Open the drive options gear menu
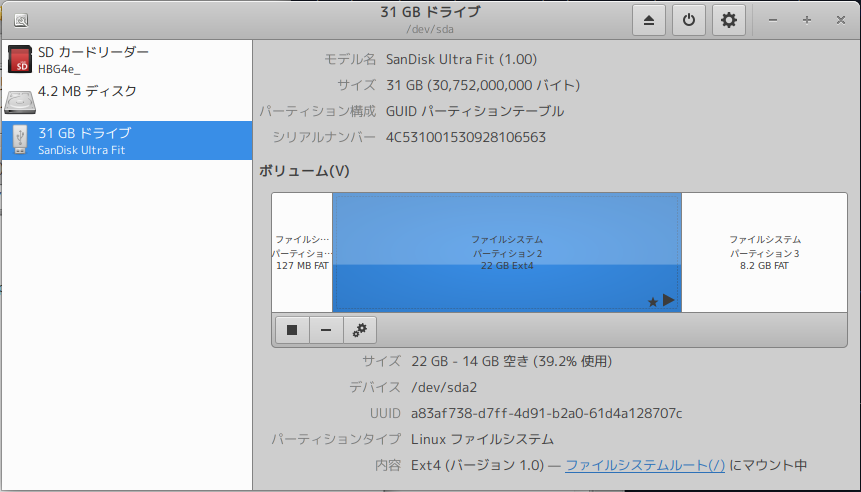 pos(729,20)
